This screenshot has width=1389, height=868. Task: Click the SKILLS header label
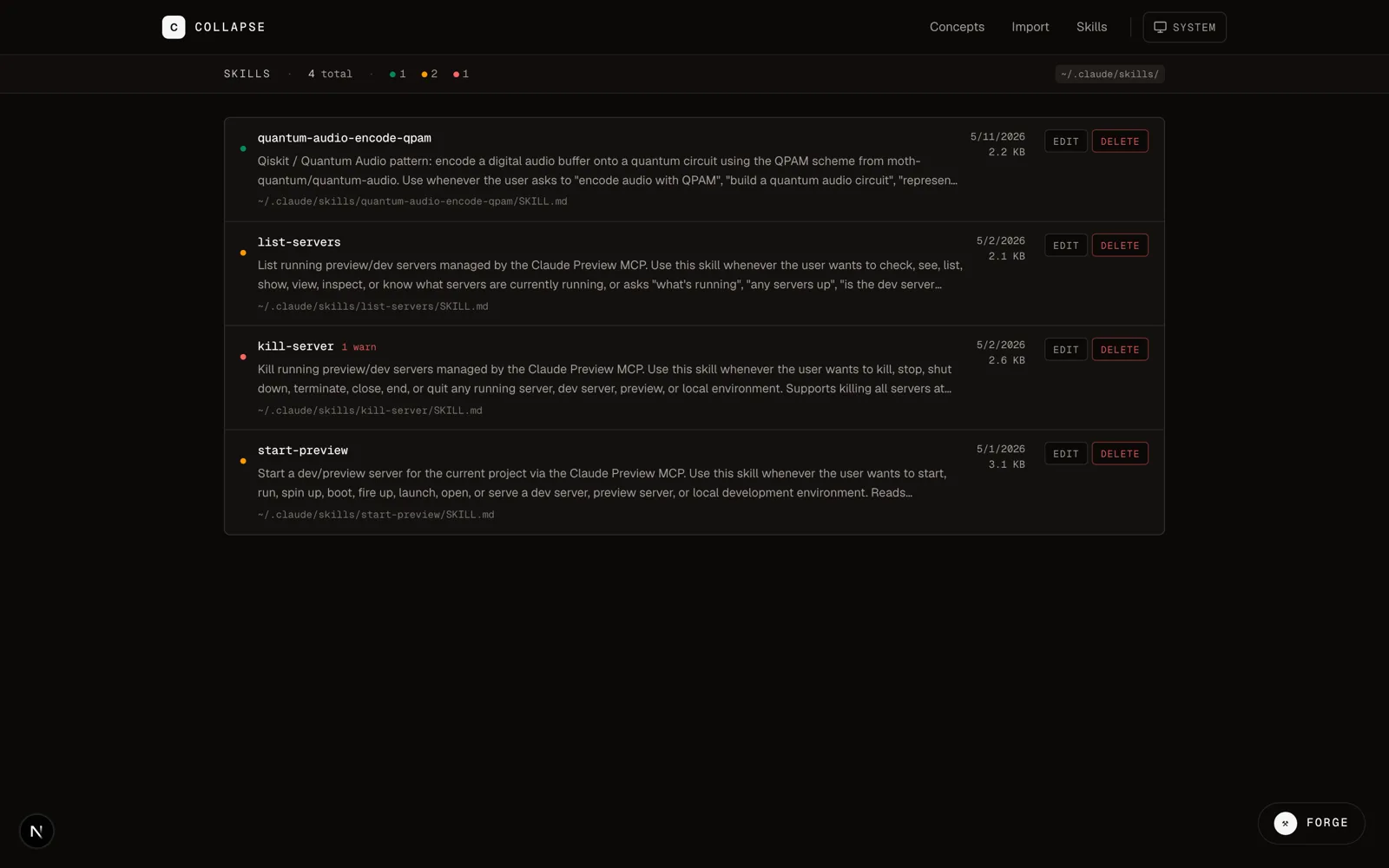(247, 74)
